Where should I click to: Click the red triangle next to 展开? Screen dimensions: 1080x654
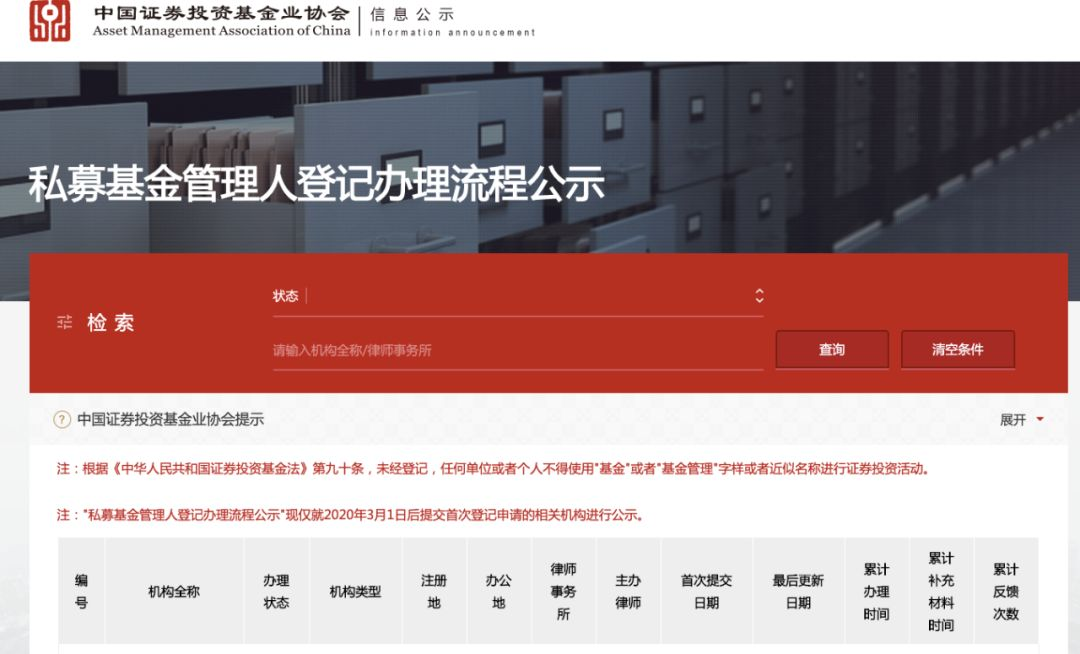pos(1040,419)
